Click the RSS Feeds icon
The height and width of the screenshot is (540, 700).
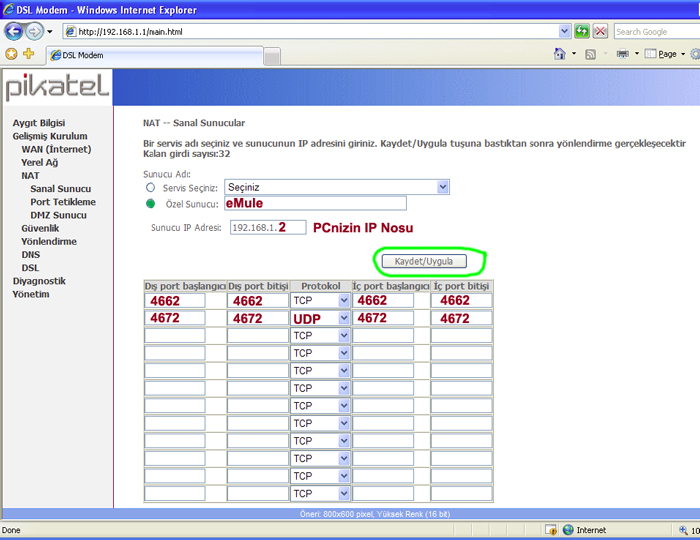click(590, 54)
